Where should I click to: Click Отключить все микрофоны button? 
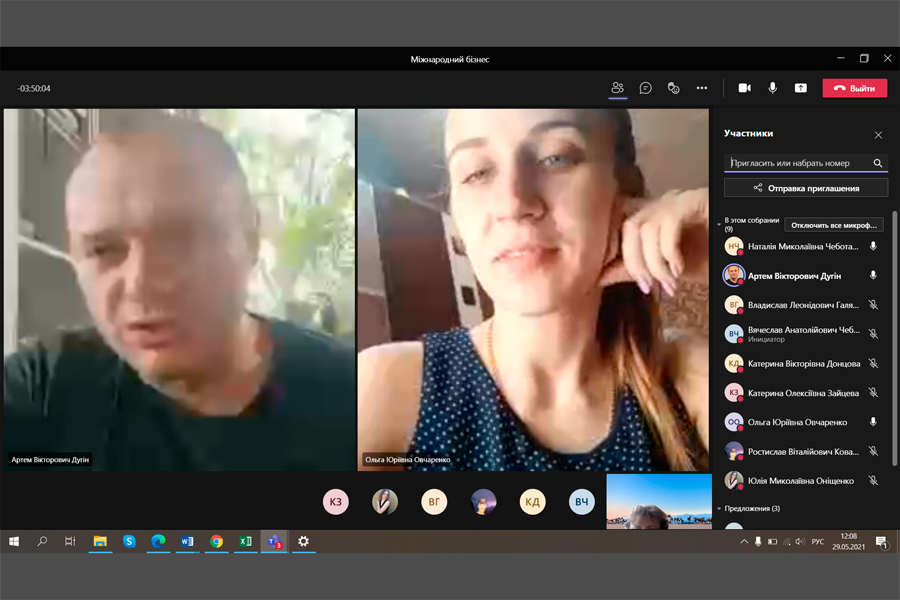(x=834, y=225)
